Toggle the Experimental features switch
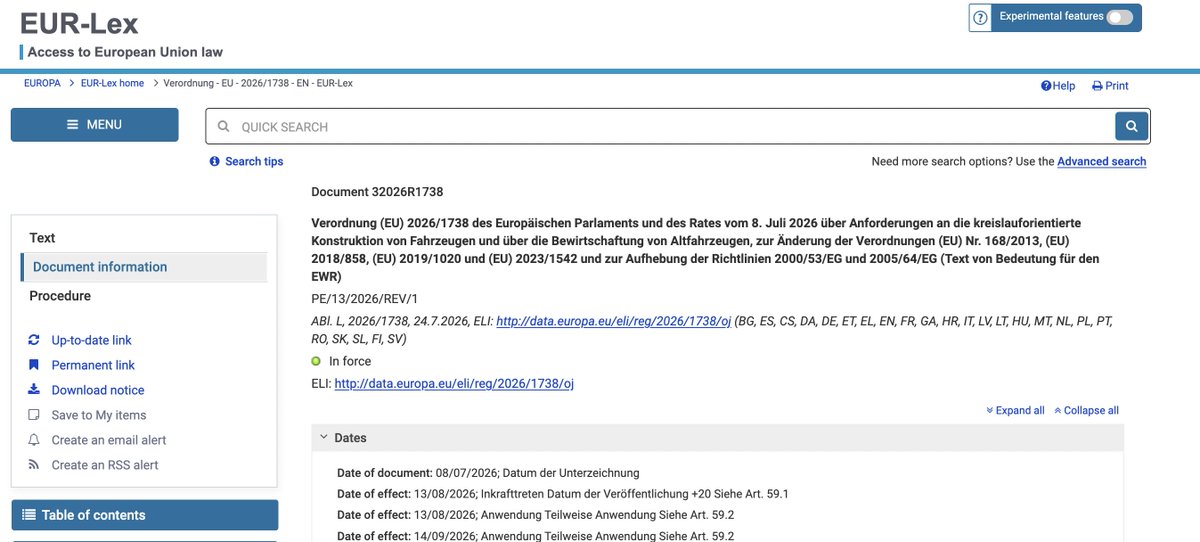Screen dimensions: 1200x542 click(1120, 17)
